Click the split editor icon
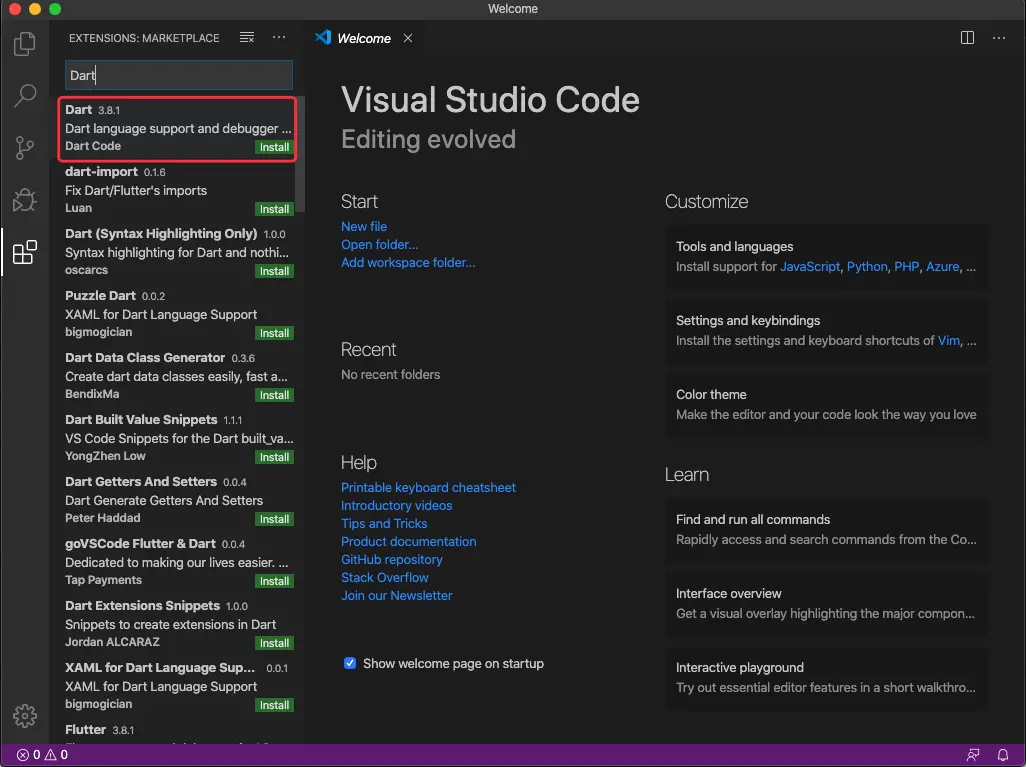 coord(967,38)
